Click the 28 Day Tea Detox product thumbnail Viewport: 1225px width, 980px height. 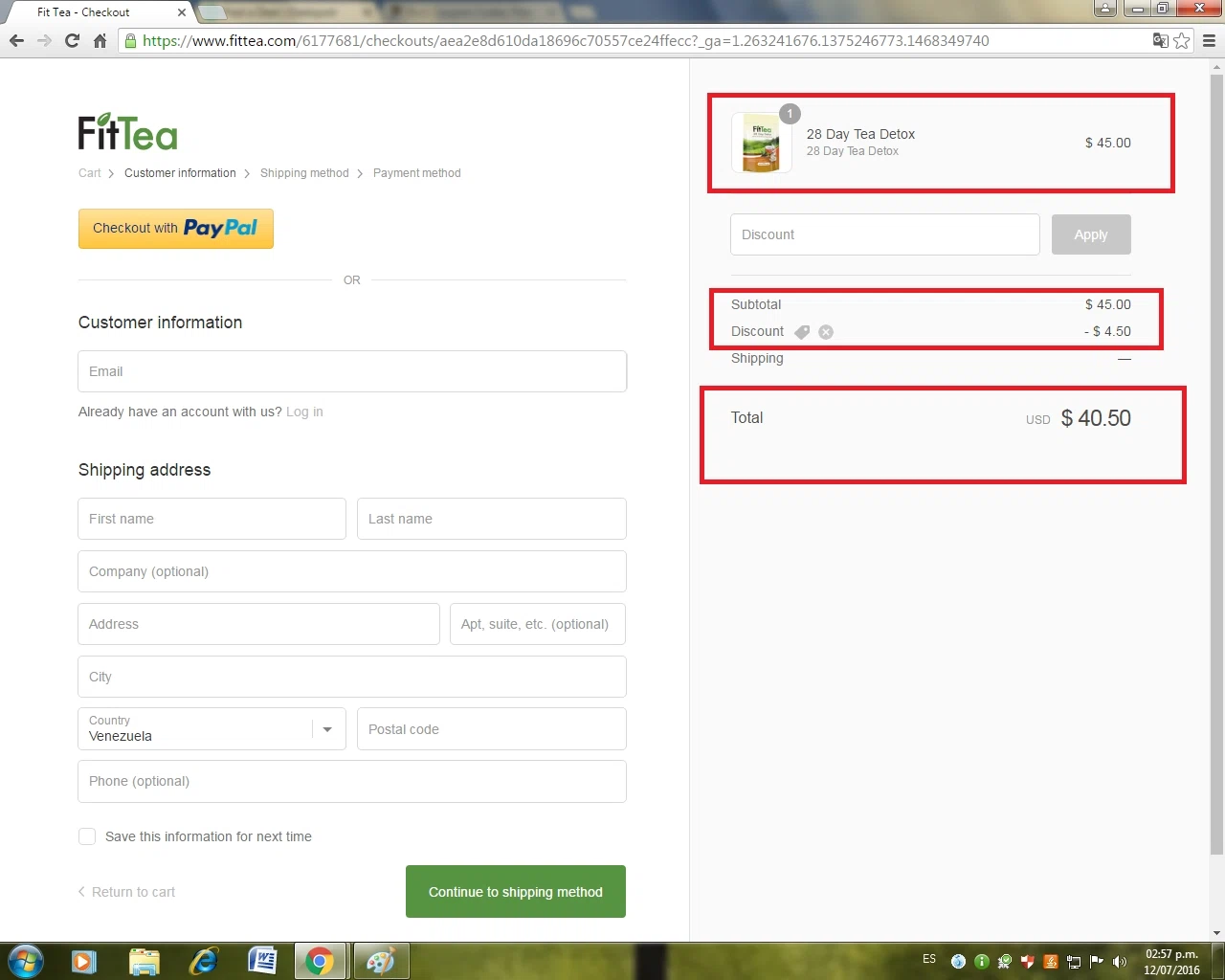762,143
